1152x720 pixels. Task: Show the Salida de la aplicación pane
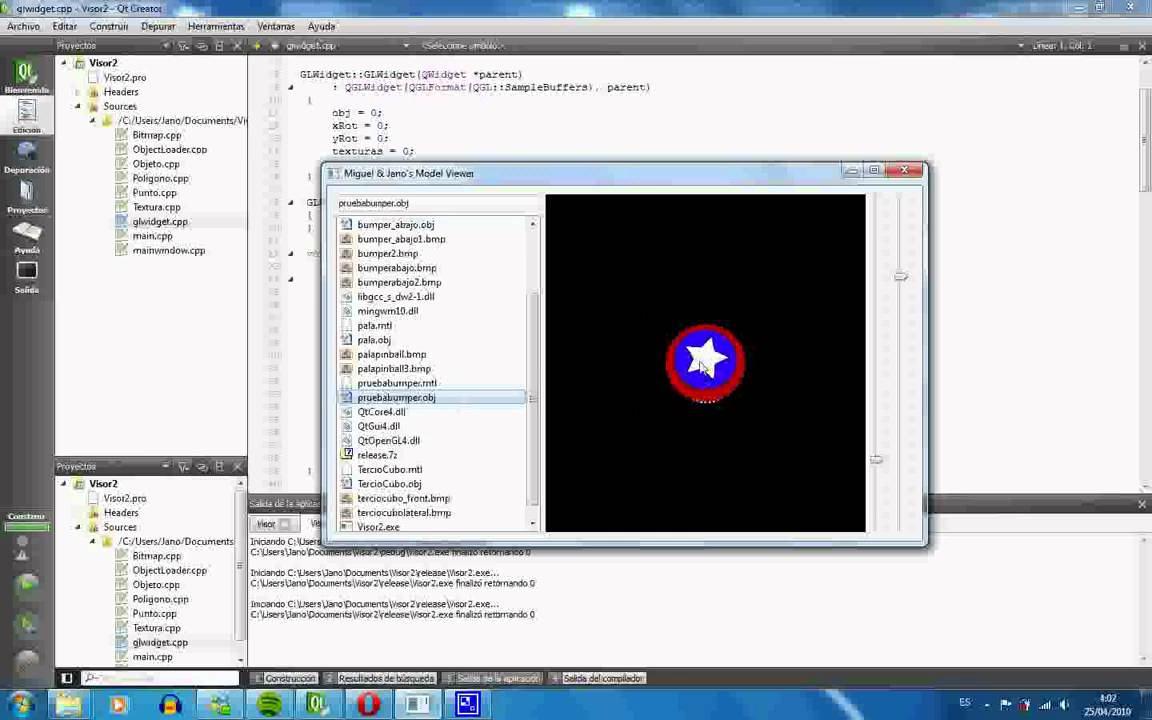click(493, 678)
